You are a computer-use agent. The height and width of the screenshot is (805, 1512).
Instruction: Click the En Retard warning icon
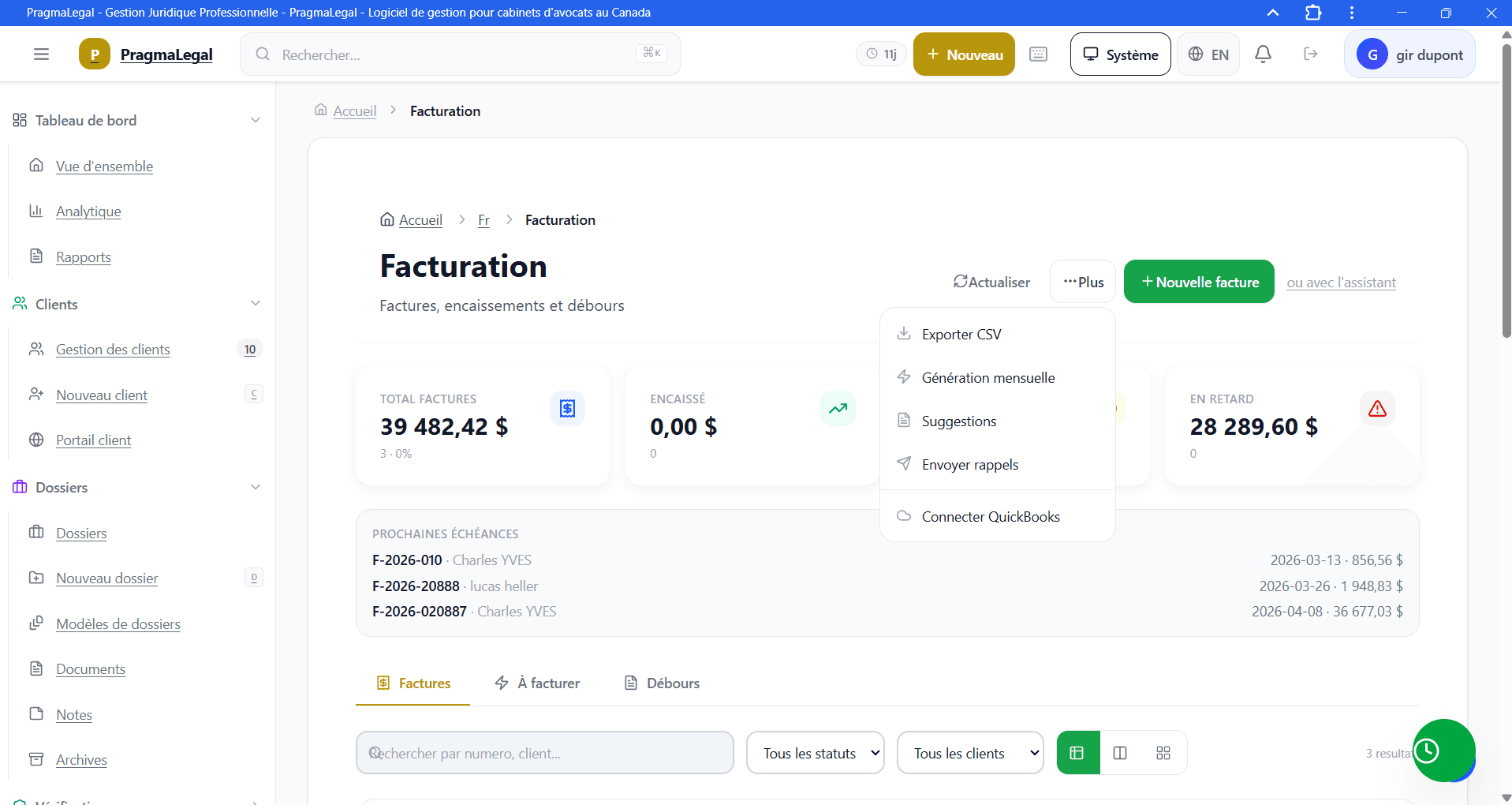click(1377, 408)
